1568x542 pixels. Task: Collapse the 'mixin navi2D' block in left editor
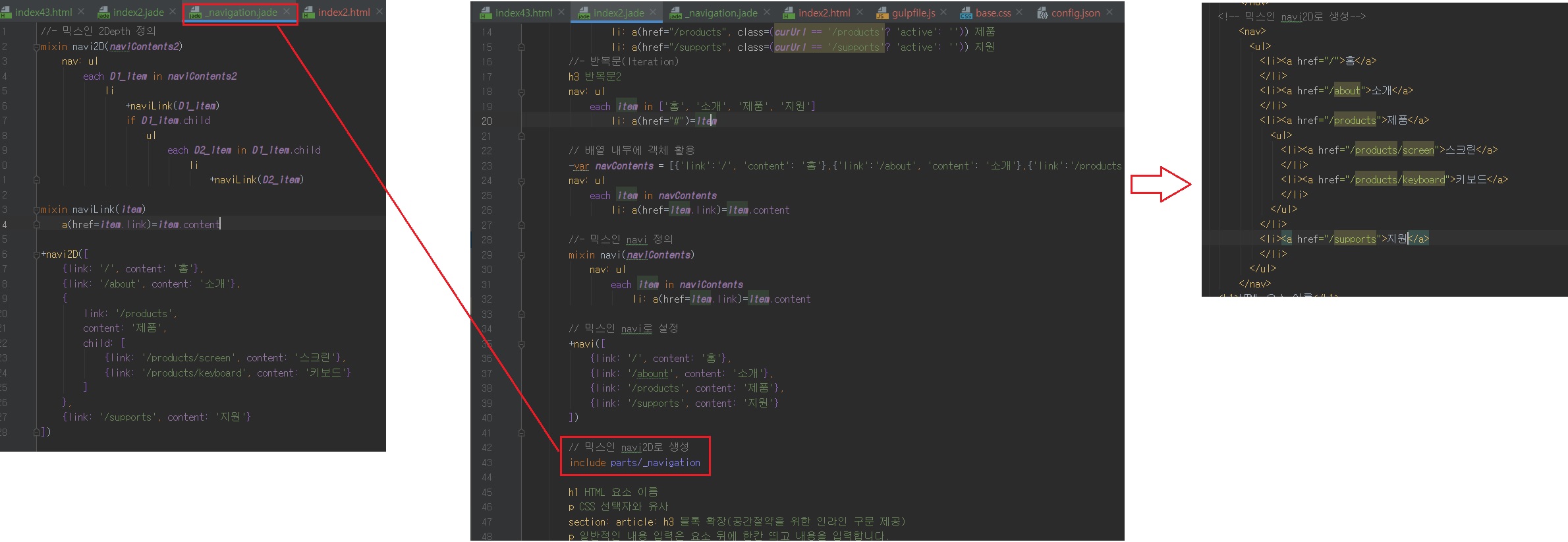(37, 47)
